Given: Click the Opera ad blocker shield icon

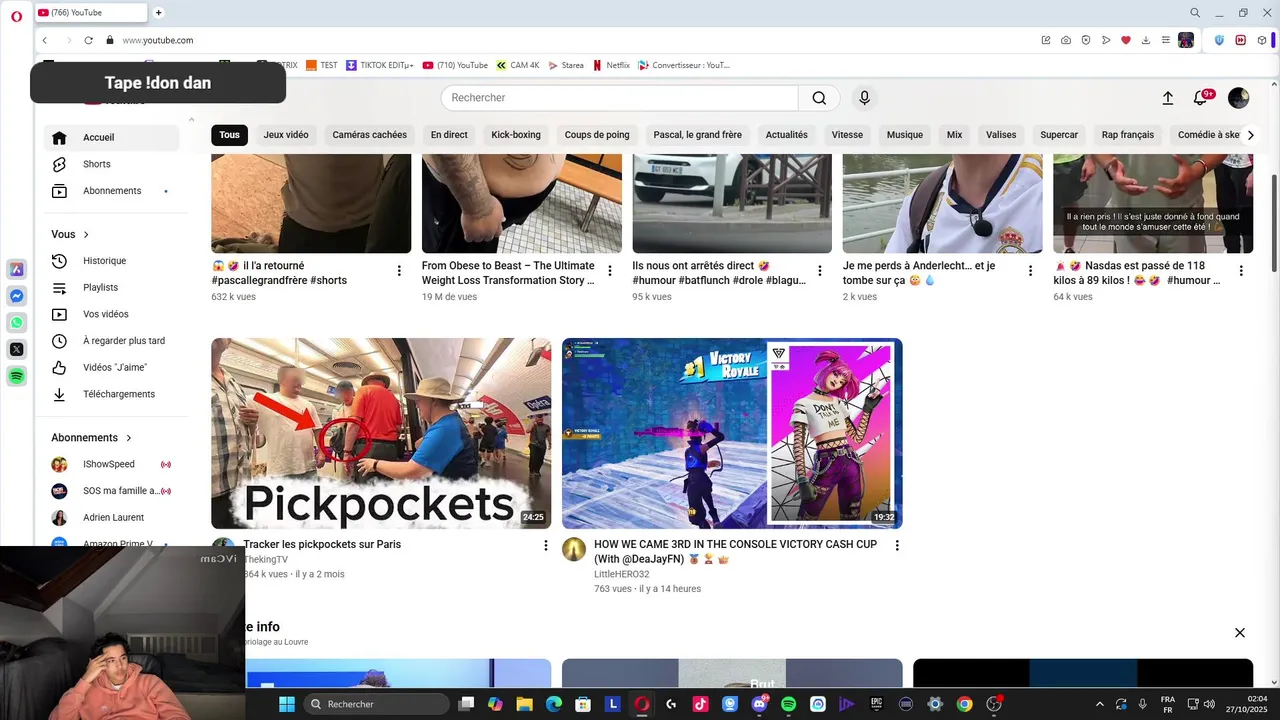Looking at the screenshot, I should (1086, 40).
